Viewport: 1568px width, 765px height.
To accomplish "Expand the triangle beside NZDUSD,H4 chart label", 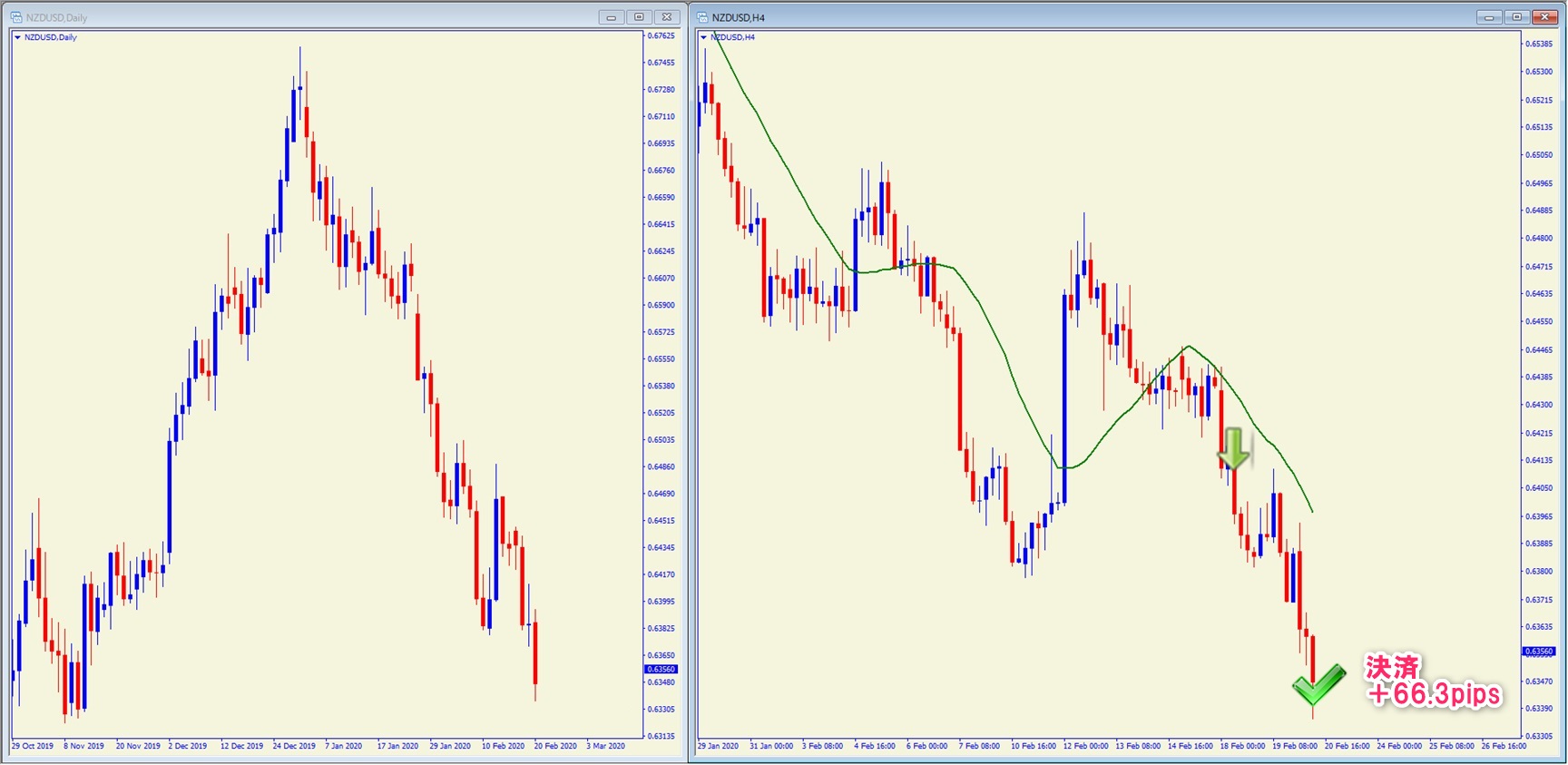I will coord(703,37).
